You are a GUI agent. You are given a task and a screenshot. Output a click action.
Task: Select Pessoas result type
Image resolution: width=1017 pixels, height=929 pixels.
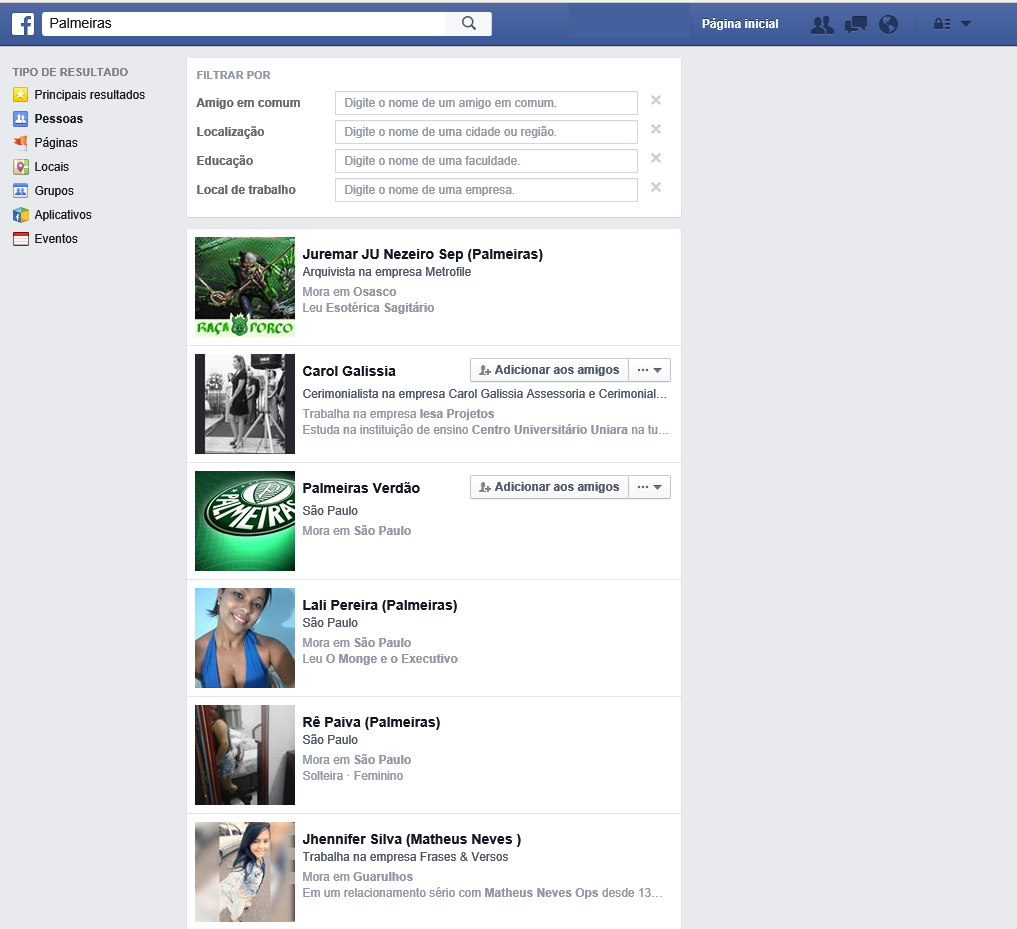(x=58, y=119)
